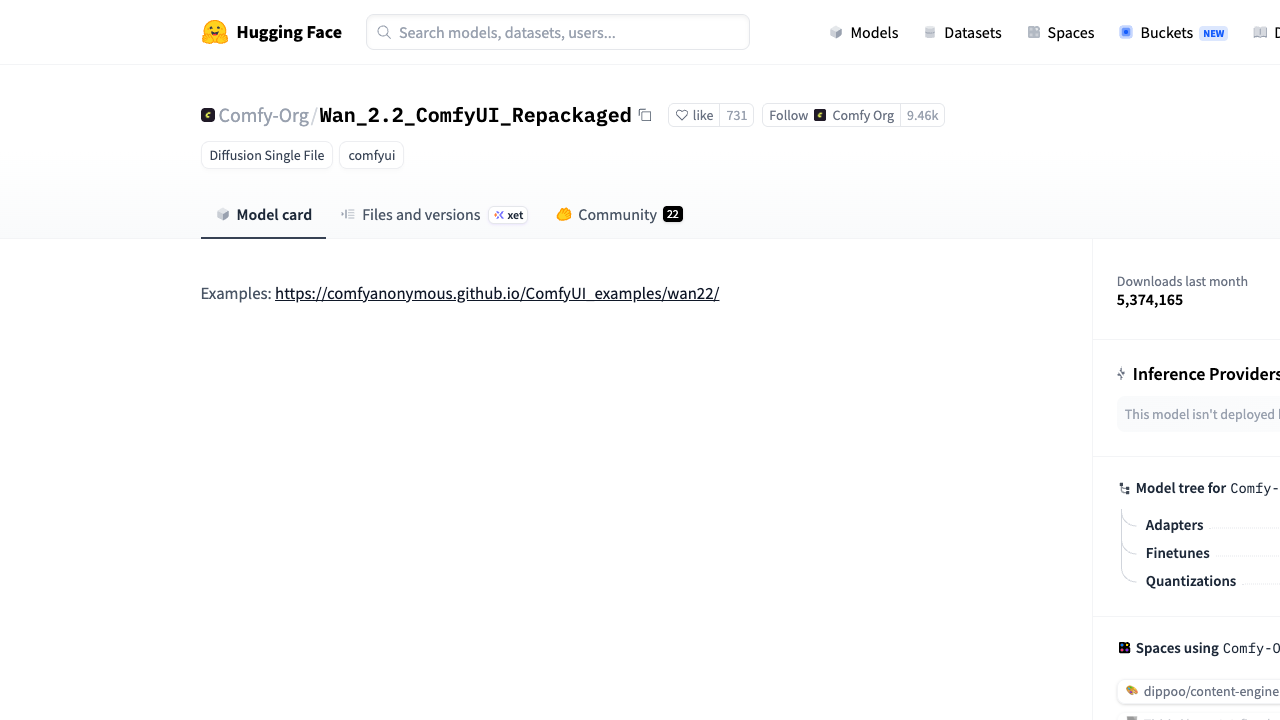Click the Downloads last month label
Screen dimensions: 1280x720
tap(1182, 281)
